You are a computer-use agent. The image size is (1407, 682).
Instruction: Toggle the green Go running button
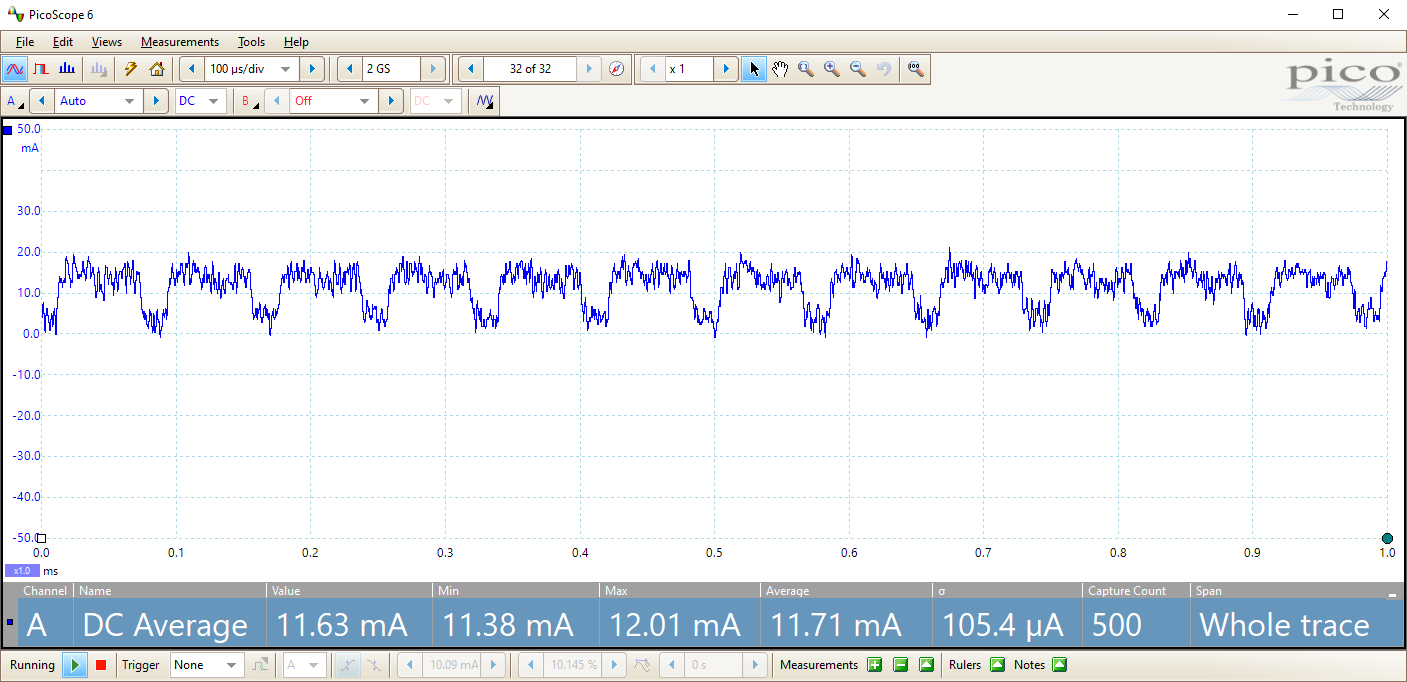point(75,665)
